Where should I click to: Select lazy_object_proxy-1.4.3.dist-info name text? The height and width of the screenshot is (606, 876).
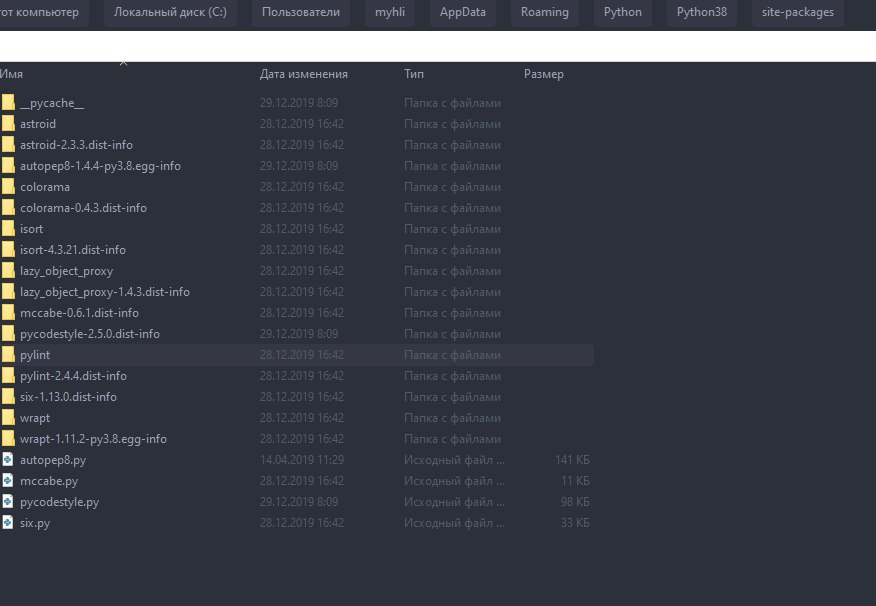(105, 292)
